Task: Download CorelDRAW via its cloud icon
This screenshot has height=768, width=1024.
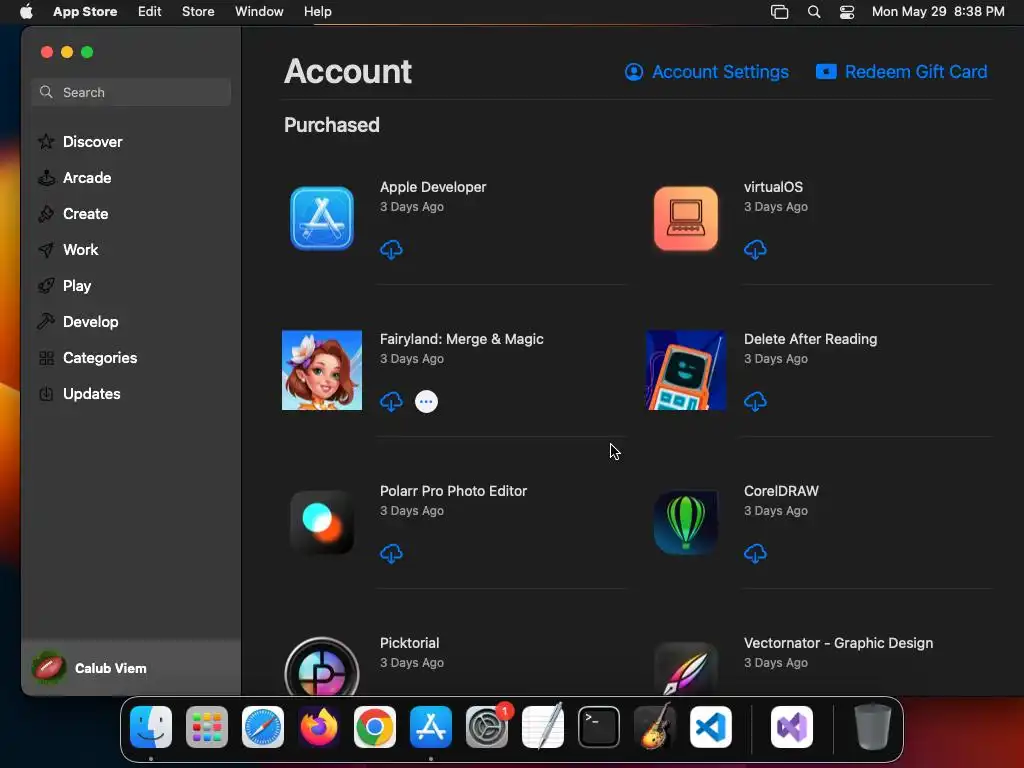Action: pyautogui.click(x=755, y=554)
